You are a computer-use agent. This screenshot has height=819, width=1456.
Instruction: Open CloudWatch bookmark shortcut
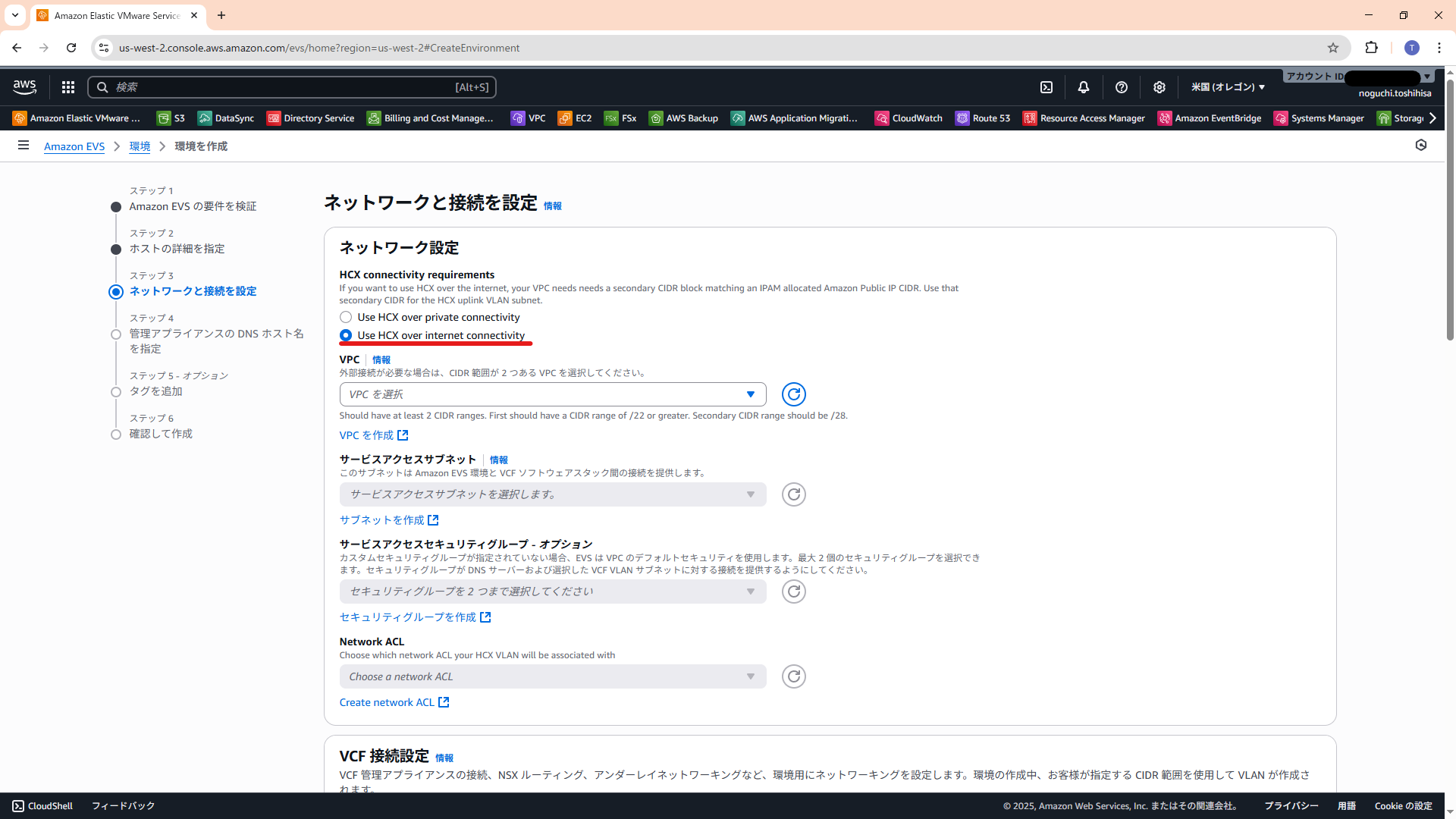(908, 118)
